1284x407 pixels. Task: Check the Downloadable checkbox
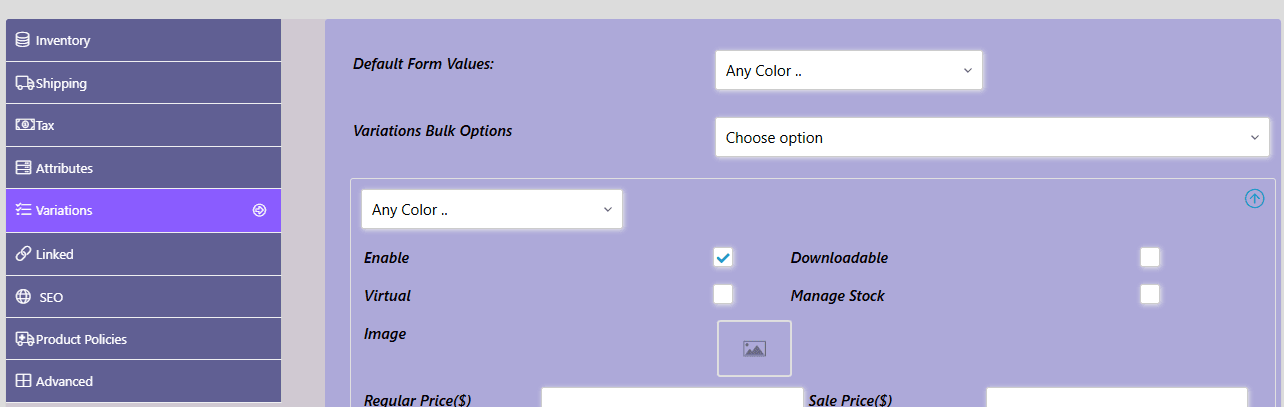coord(1150,257)
